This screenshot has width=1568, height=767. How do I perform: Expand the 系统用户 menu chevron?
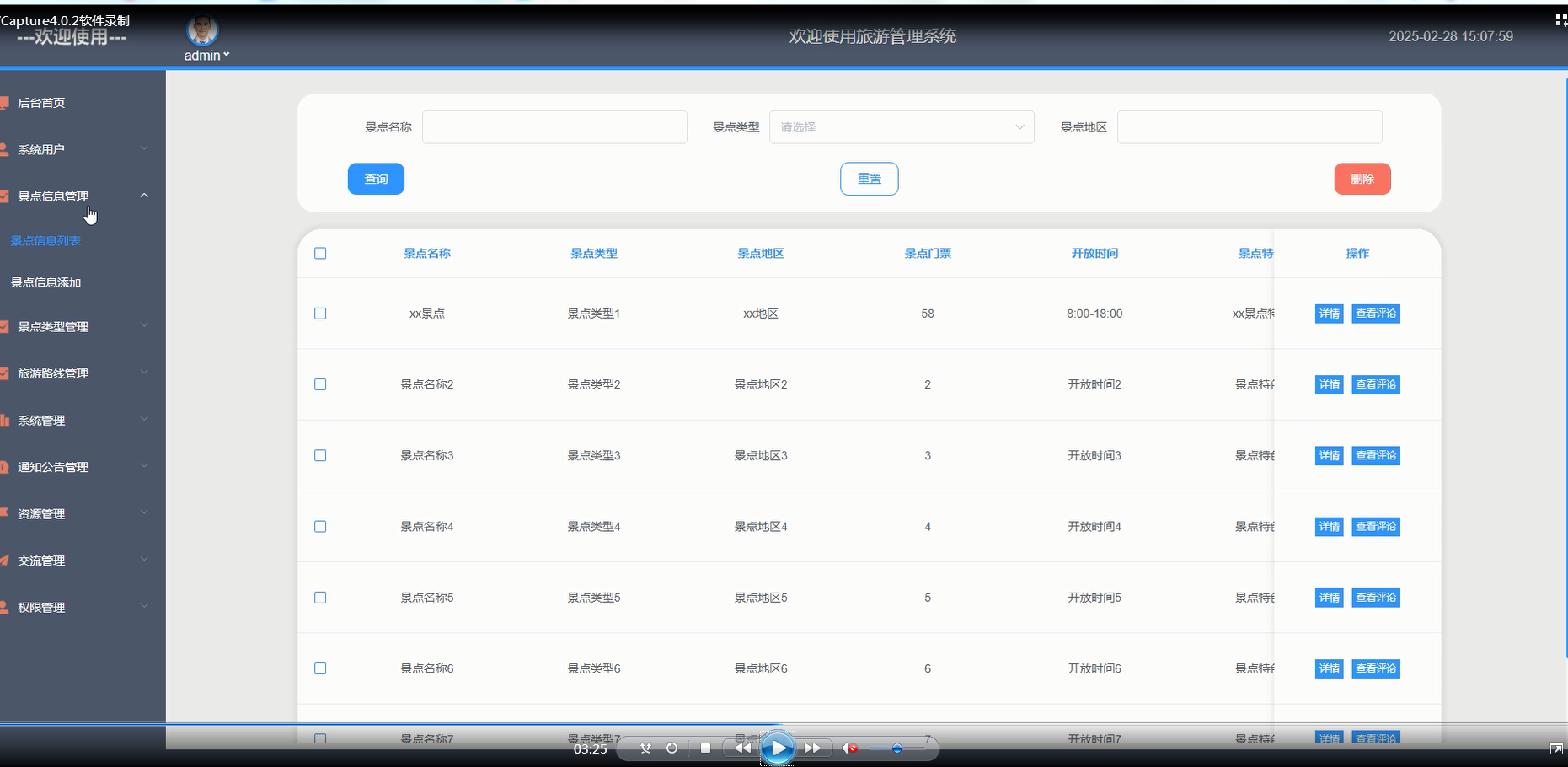click(144, 148)
